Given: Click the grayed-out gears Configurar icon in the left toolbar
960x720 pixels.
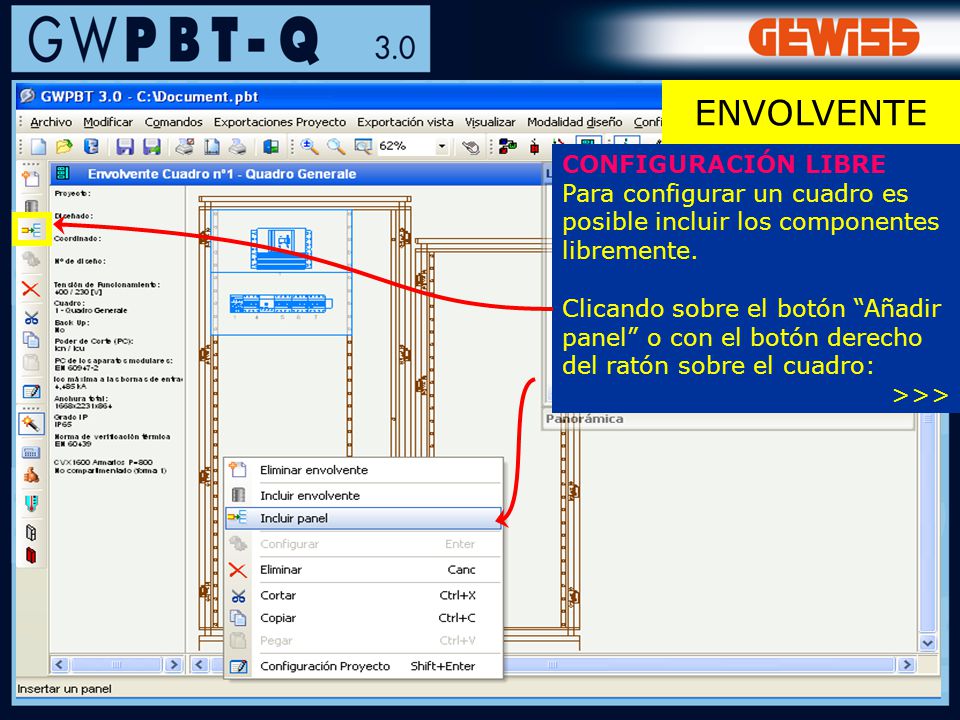Looking at the screenshot, I should click(31, 260).
